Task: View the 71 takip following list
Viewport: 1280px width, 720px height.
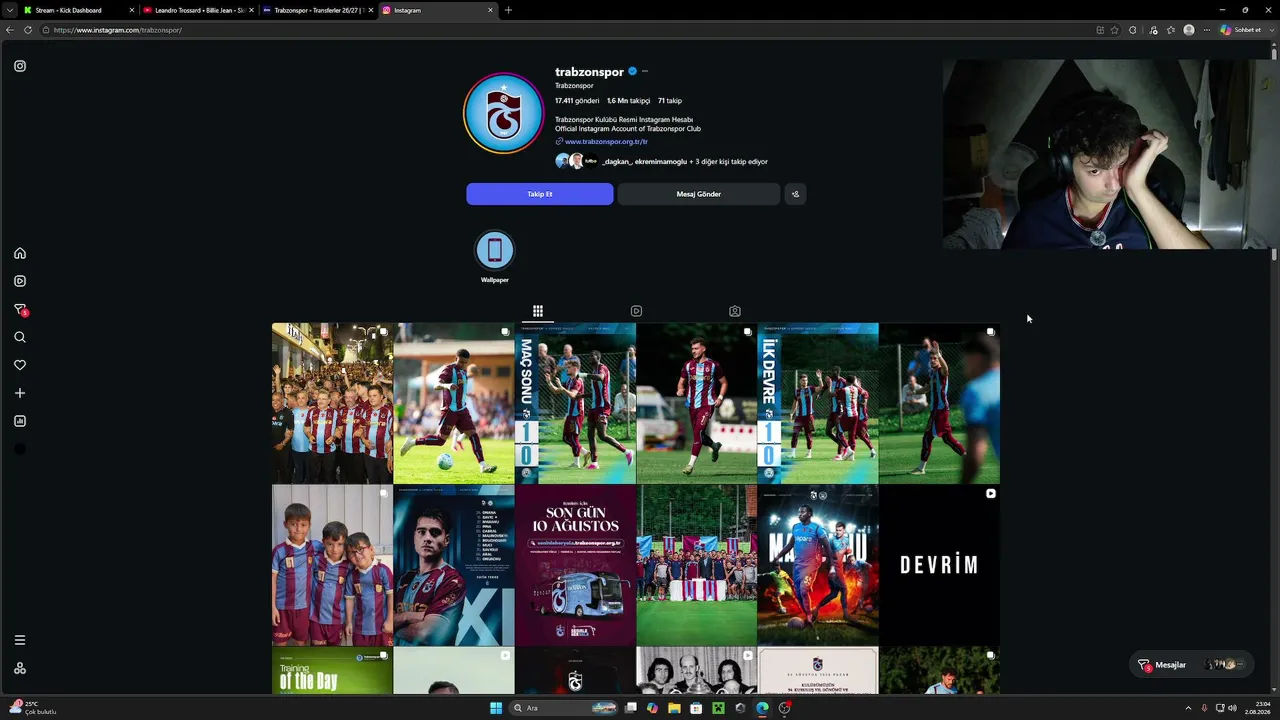Action: (x=670, y=101)
